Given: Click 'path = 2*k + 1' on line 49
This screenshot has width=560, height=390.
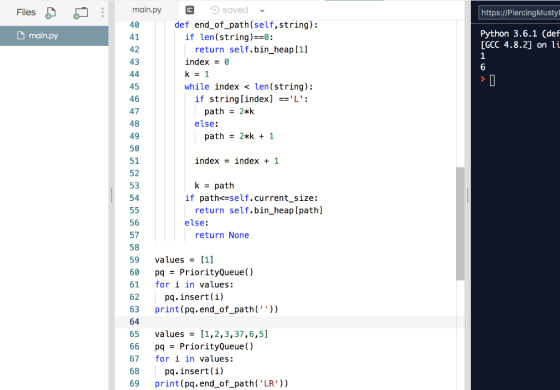Looking at the screenshot, I should click(x=239, y=136).
